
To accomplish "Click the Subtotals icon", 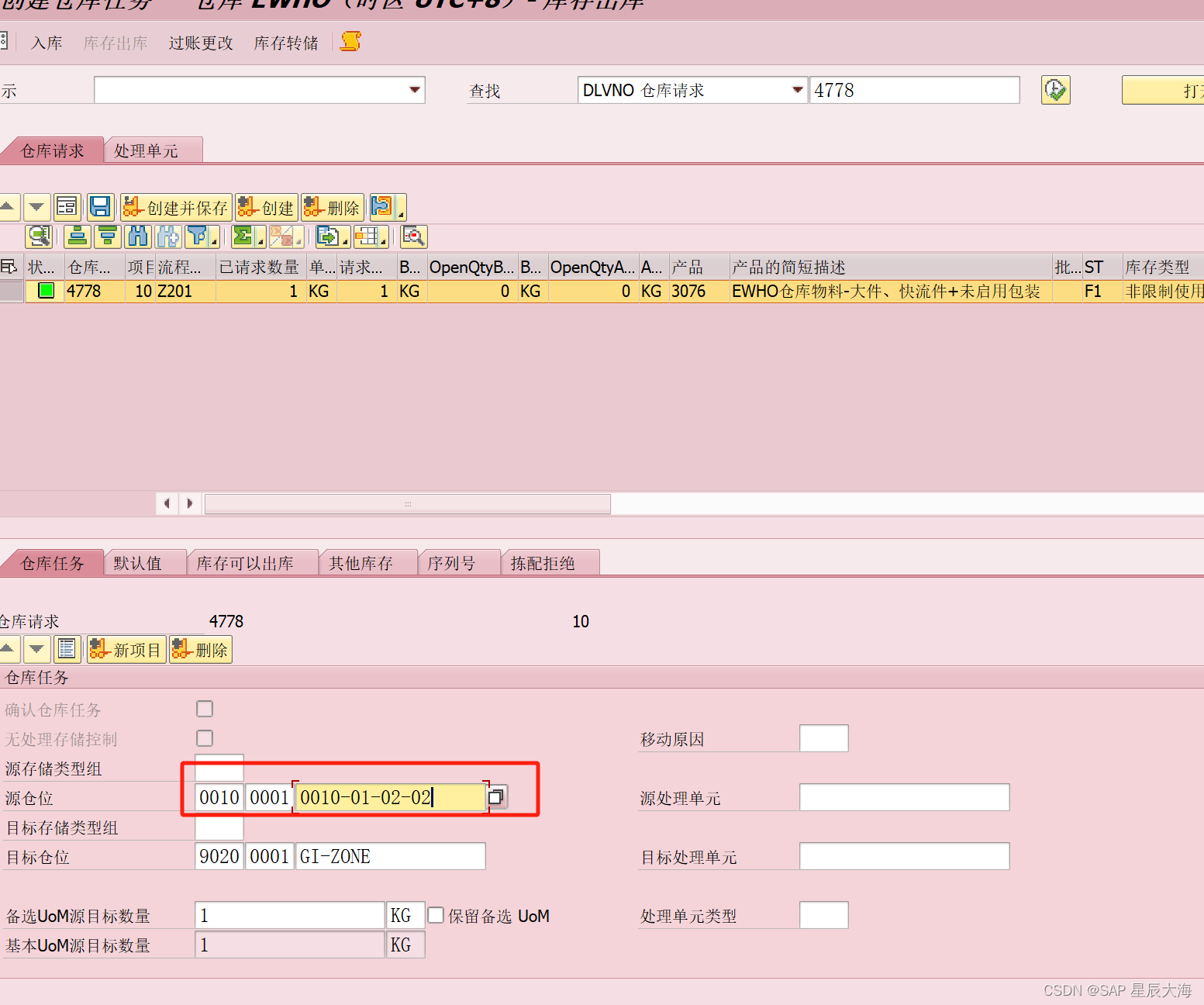I will click(281, 237).
